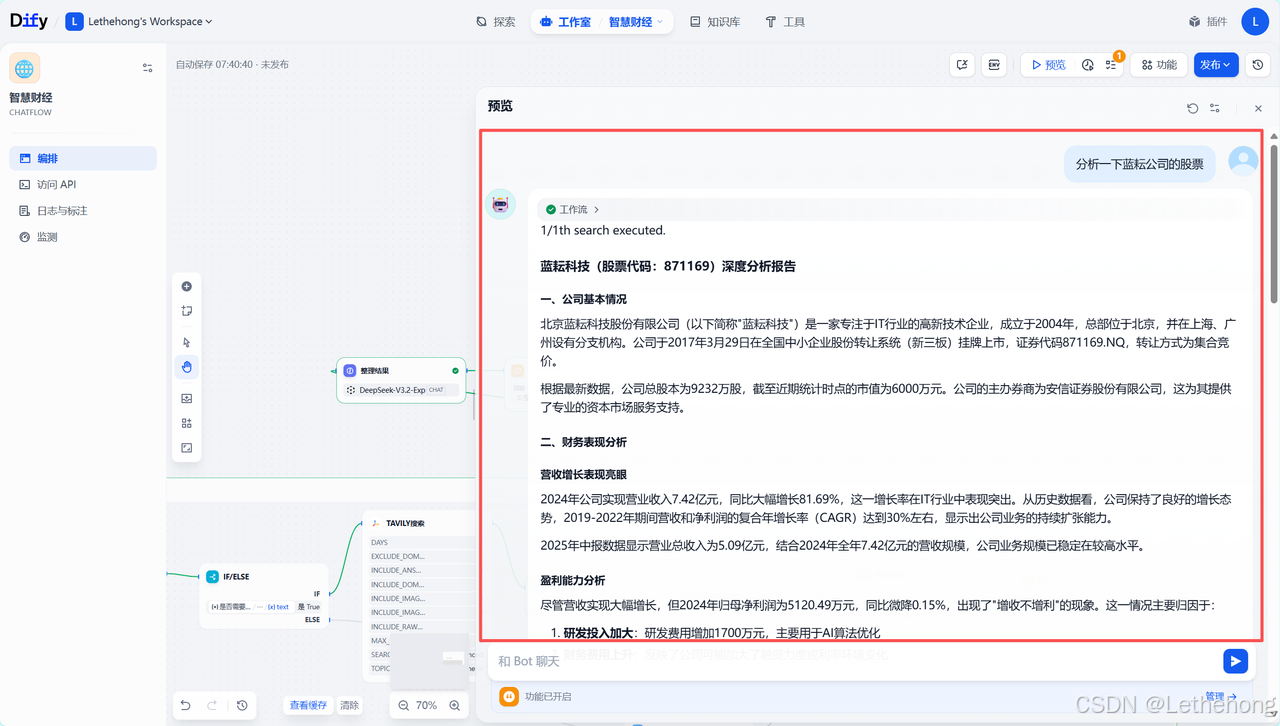Screen dimensions: 1280x726
Task: Click the export image icon in canvas toolbar
Action: (187, 398)
